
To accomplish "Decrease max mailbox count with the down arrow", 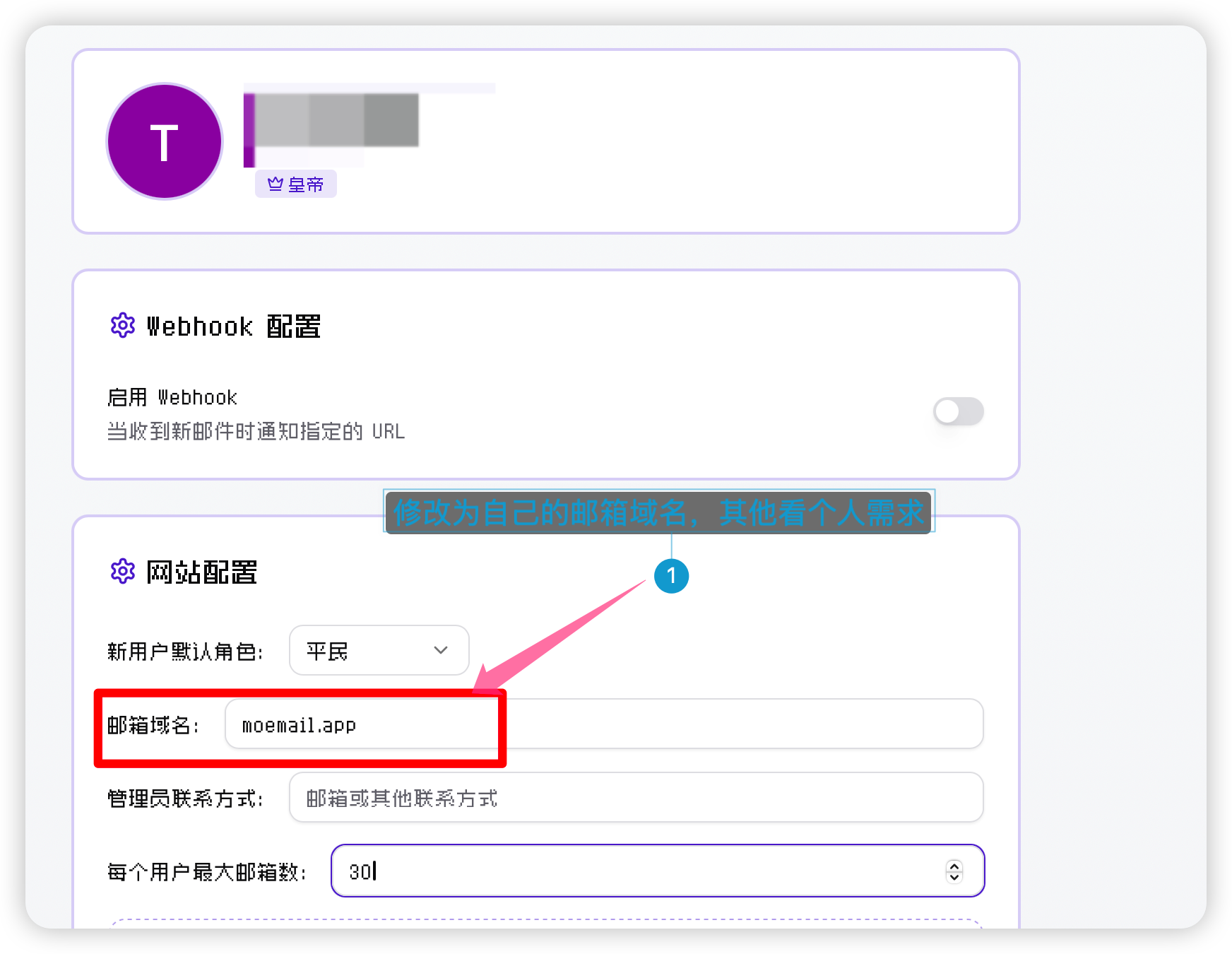I will click(954, 878).
